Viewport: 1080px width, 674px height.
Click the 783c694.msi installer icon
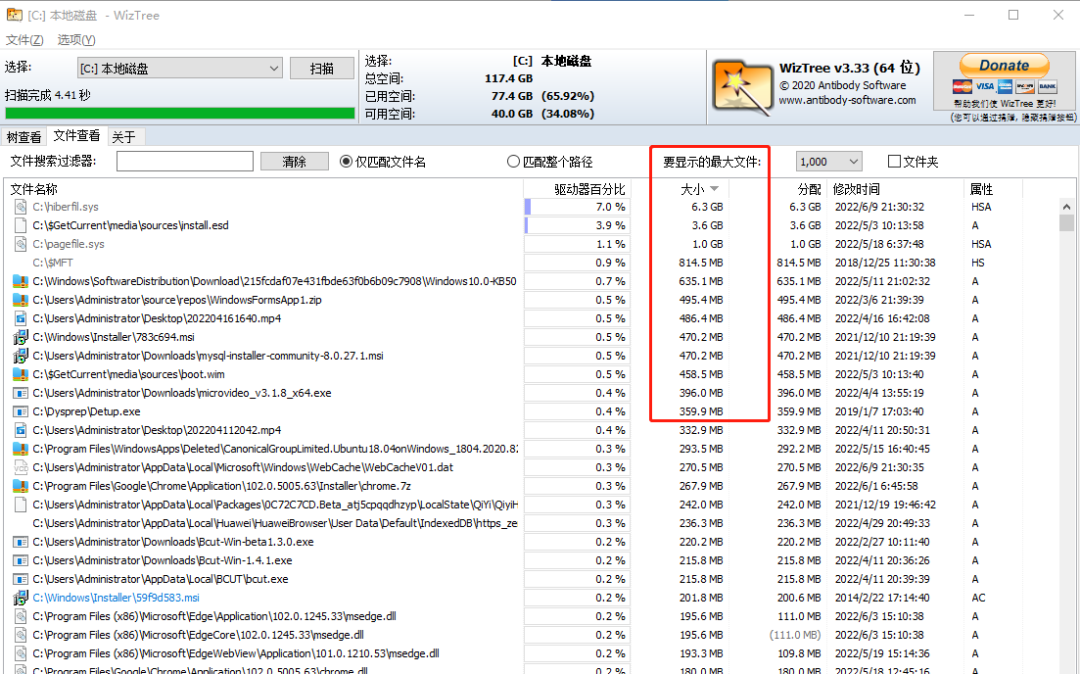21,337
